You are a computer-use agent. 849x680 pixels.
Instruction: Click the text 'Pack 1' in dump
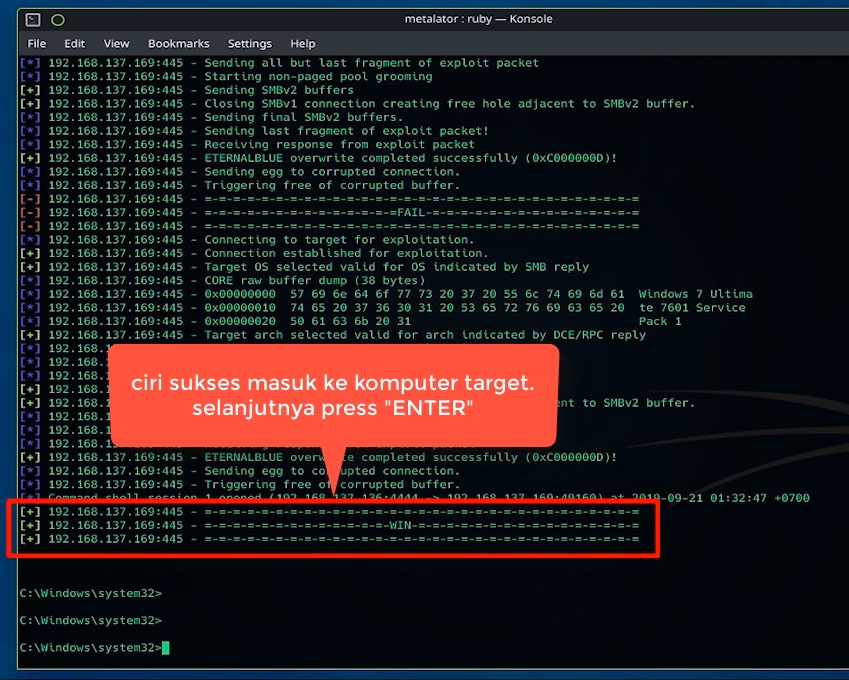660,321
